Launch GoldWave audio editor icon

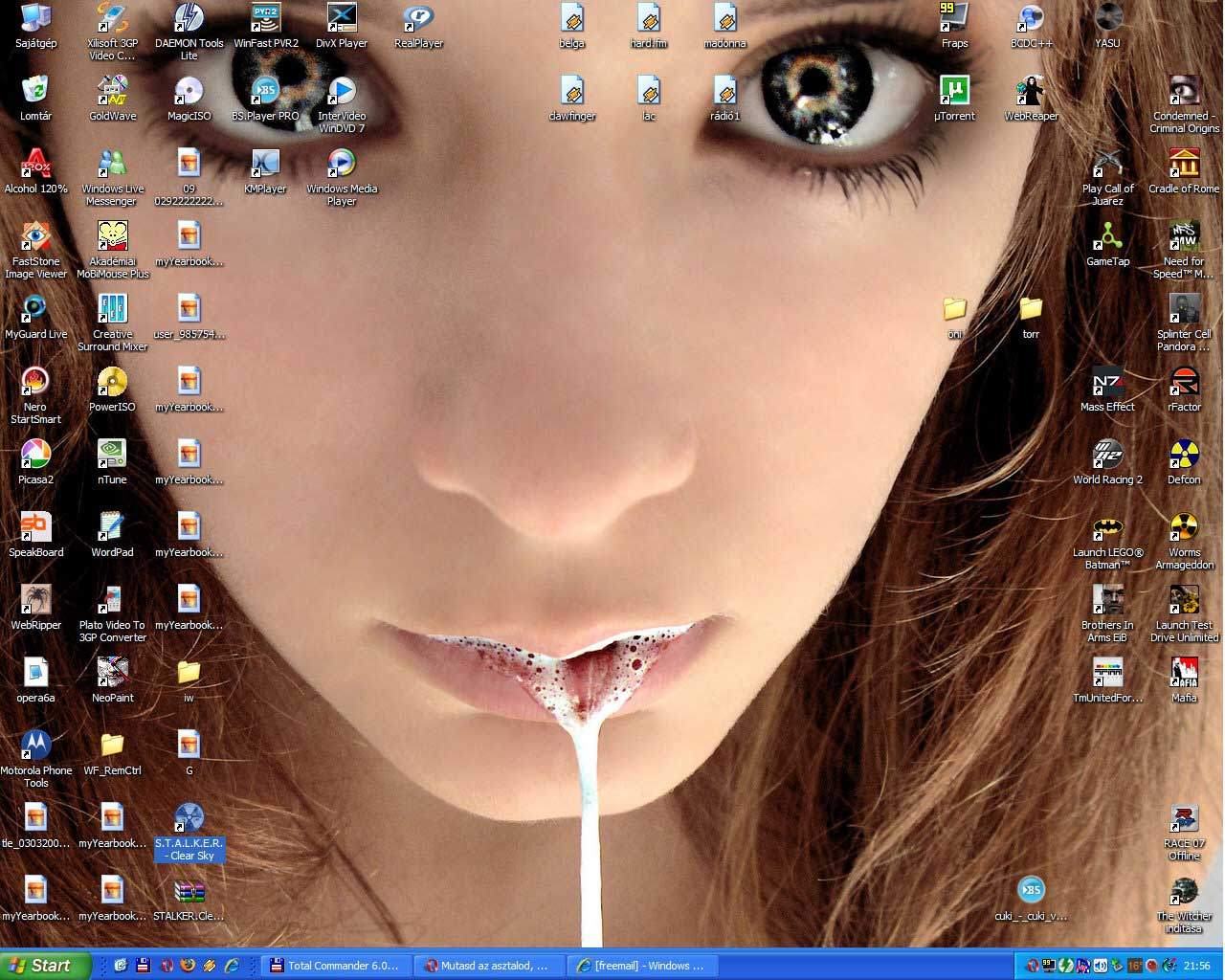pyautogui.click(x=113, y=99)
